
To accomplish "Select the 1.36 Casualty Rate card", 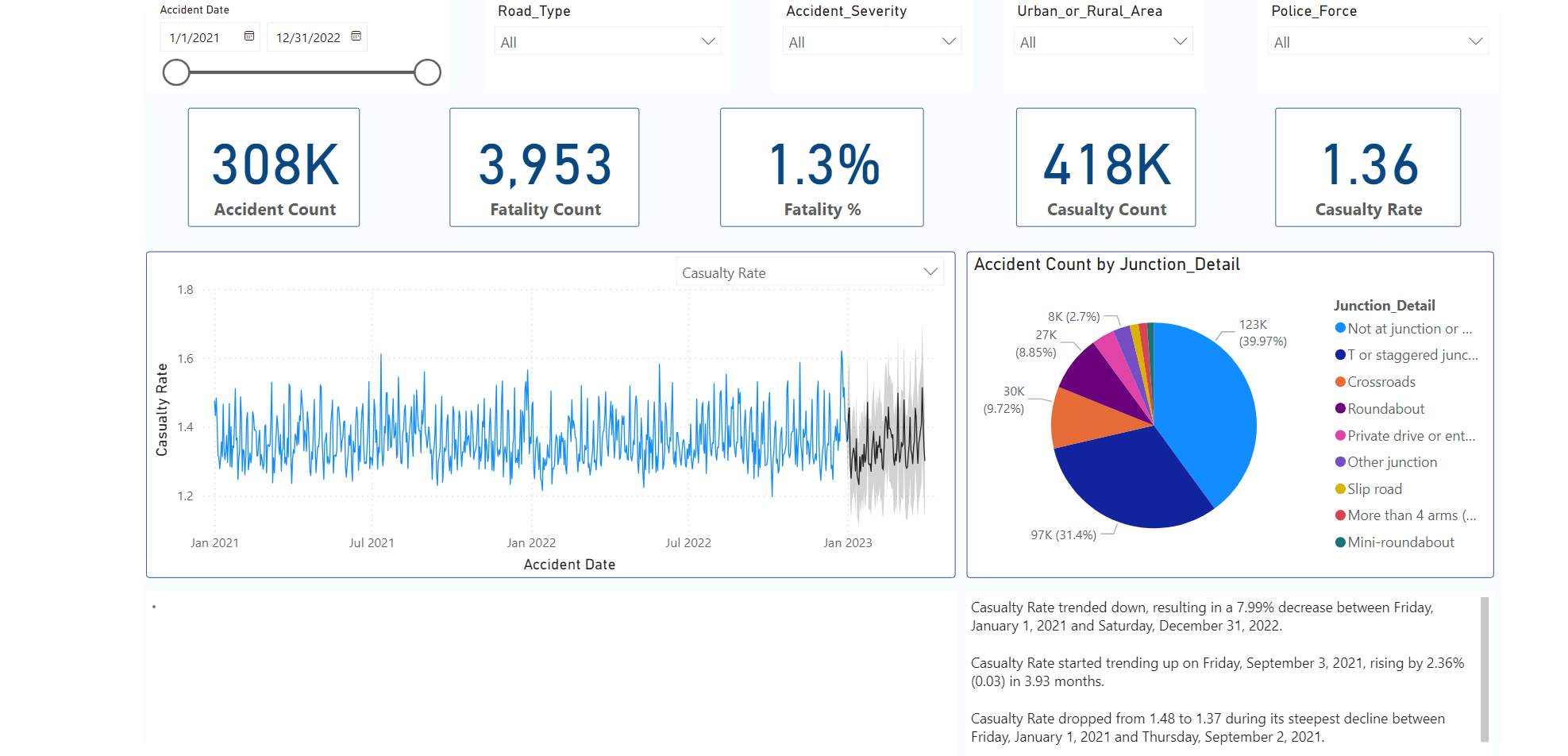I will [1368, 168].
